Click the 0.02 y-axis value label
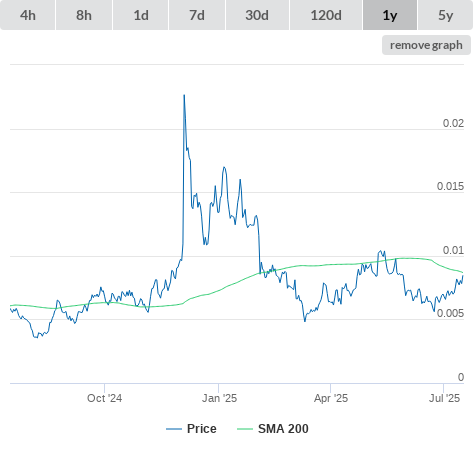Image resolution: width=474 pixels, height=455 pixels. (453, 123)
